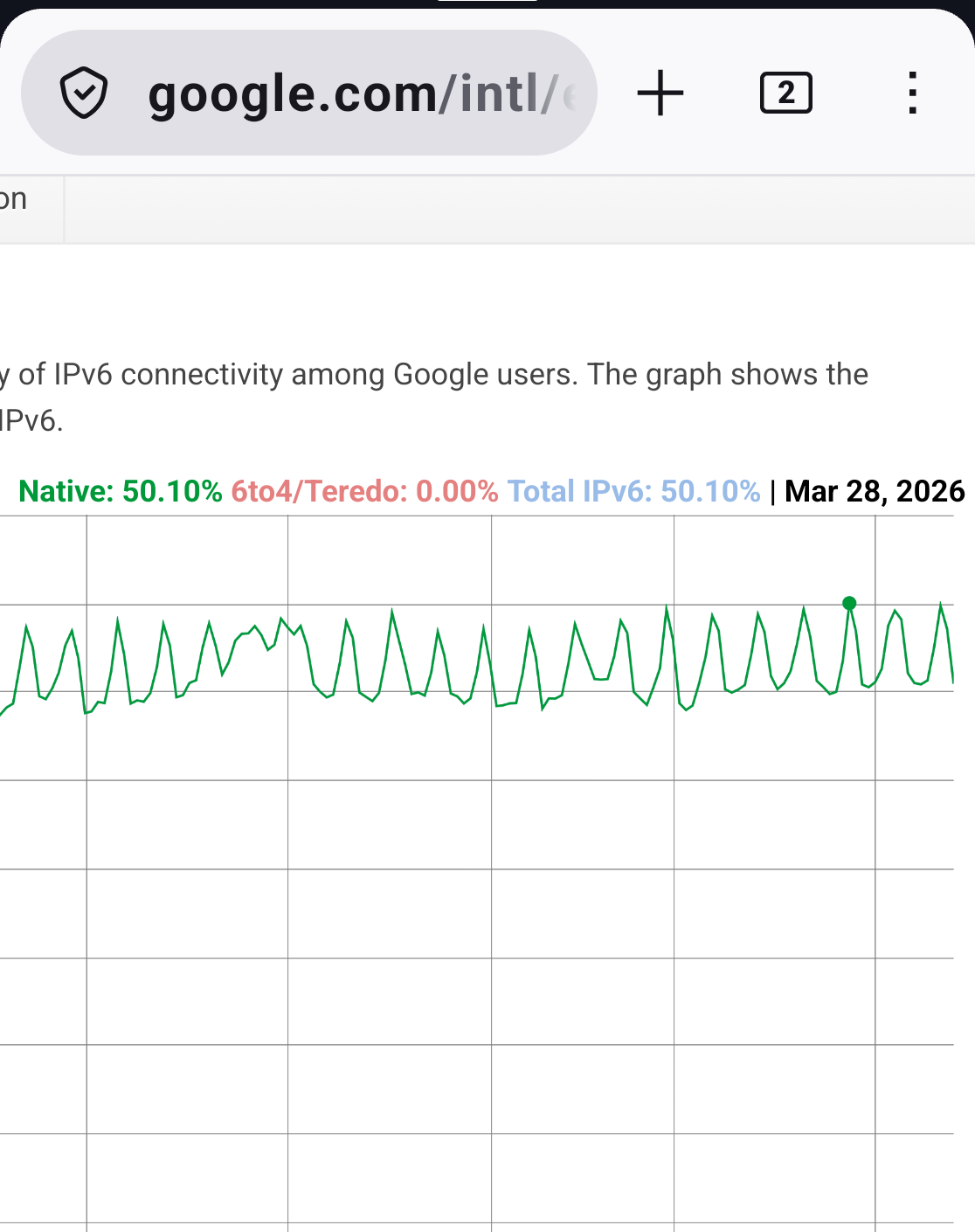This screenshot has width=975, height=1232.
Task: Click the "The graph shows the" text
Action: [x=728, y=374]
